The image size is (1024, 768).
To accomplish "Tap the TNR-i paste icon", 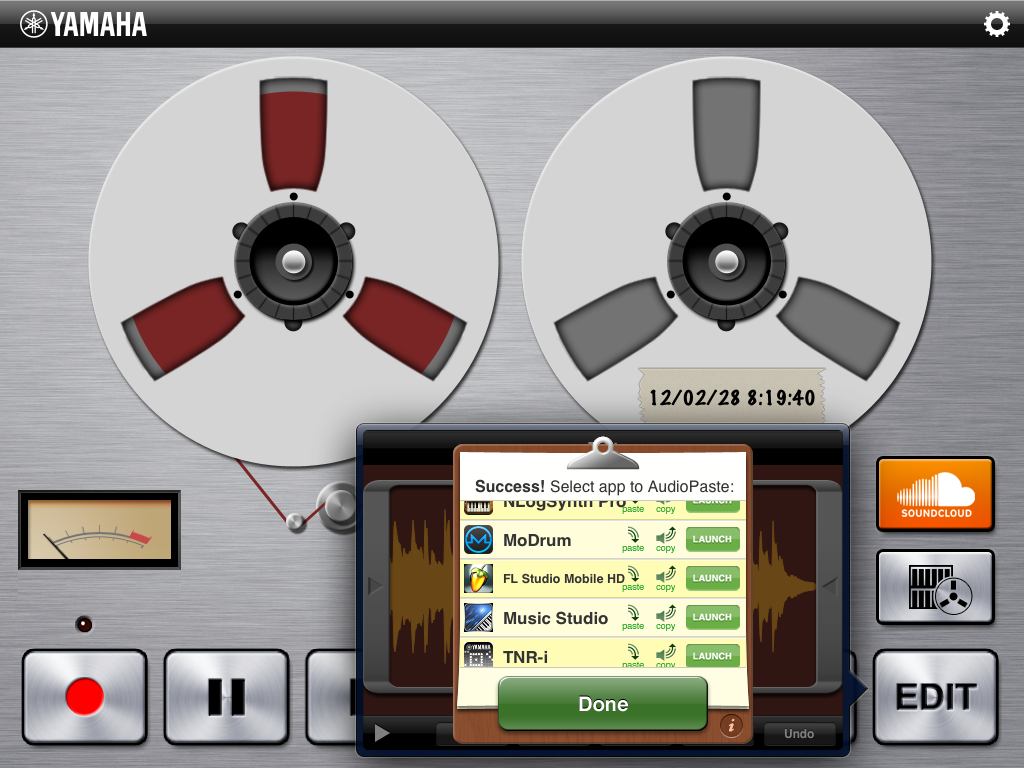I will click(633, 656).
